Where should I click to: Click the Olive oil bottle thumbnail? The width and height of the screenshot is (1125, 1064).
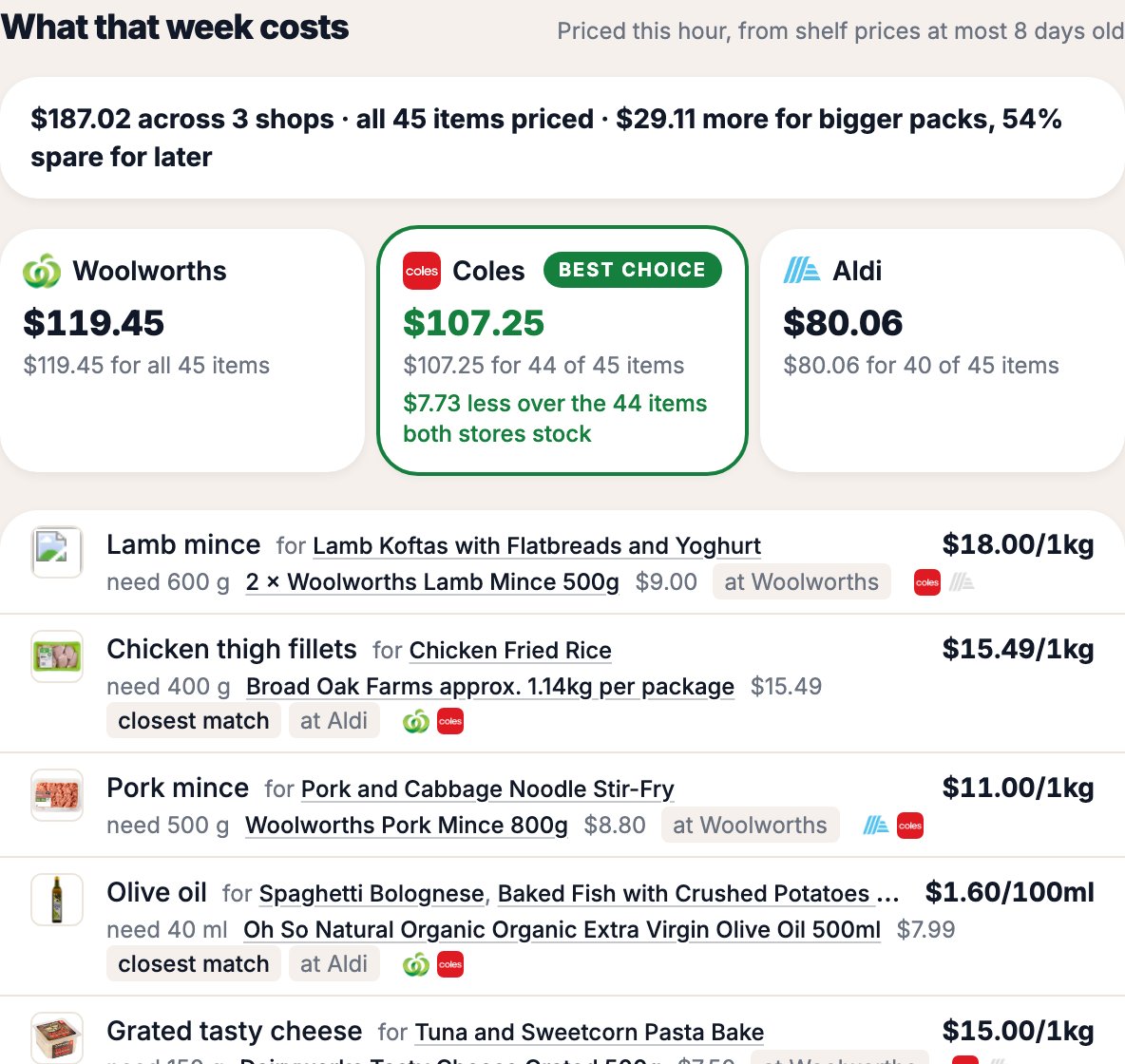tap(57, 899)
